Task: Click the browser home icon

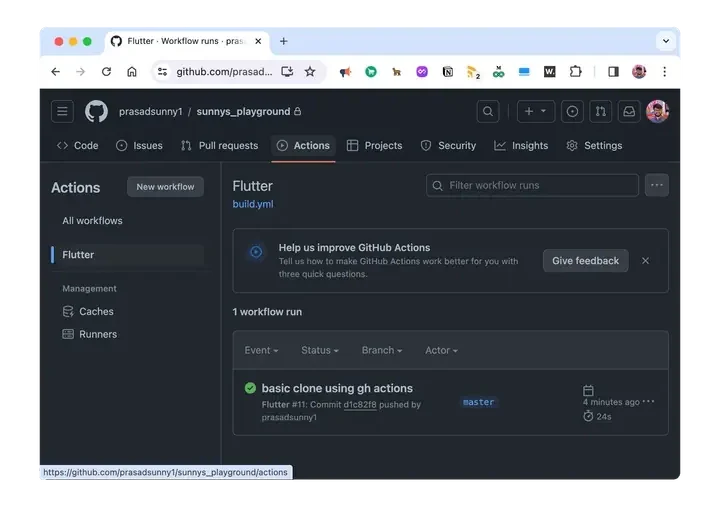Action: 132,72
